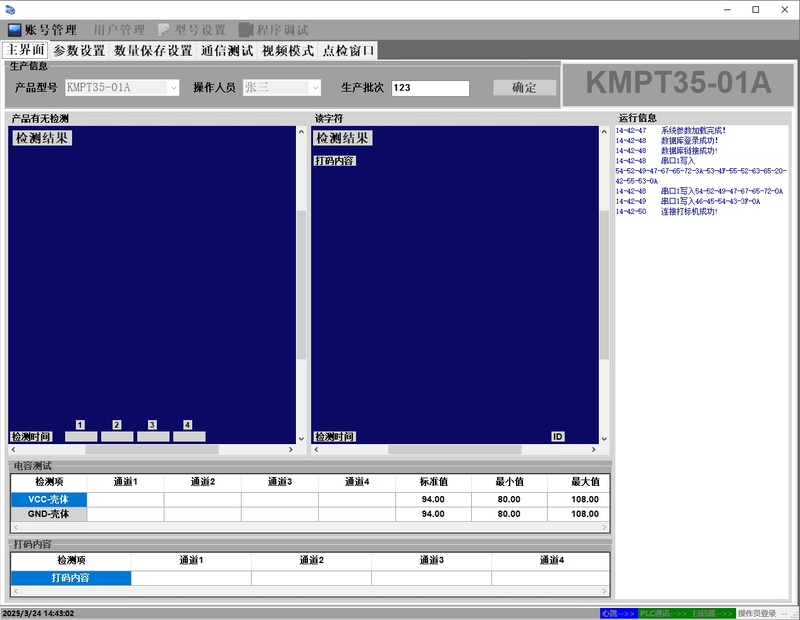Screen dimensions: 800x620
Task: Select the GND-壳体 row header
Action: click(x=49, y=514)
